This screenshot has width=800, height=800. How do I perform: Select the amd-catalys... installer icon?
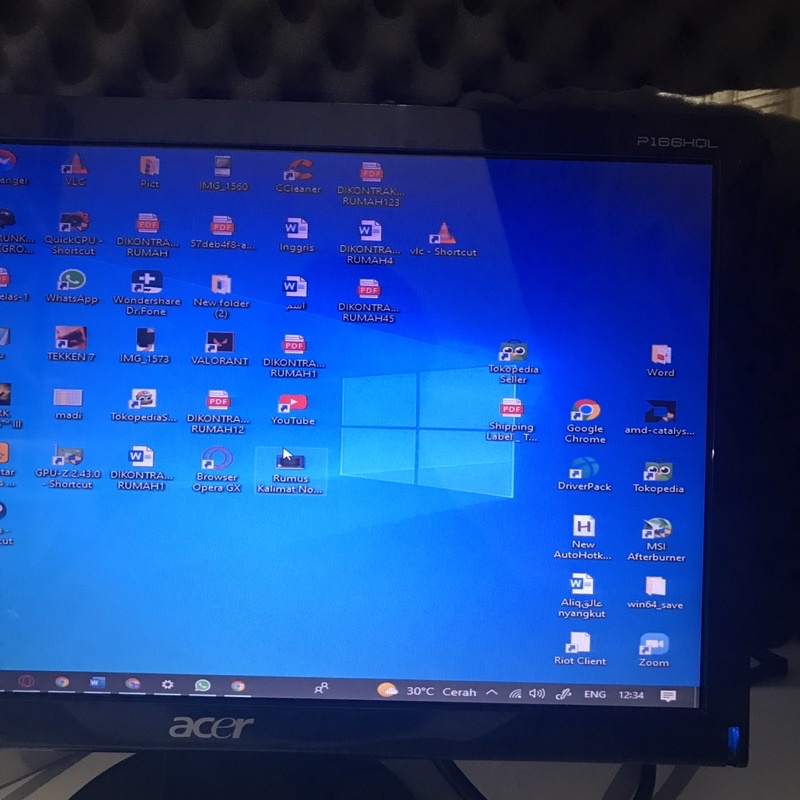pyautogui.click(x=660, y=418)
